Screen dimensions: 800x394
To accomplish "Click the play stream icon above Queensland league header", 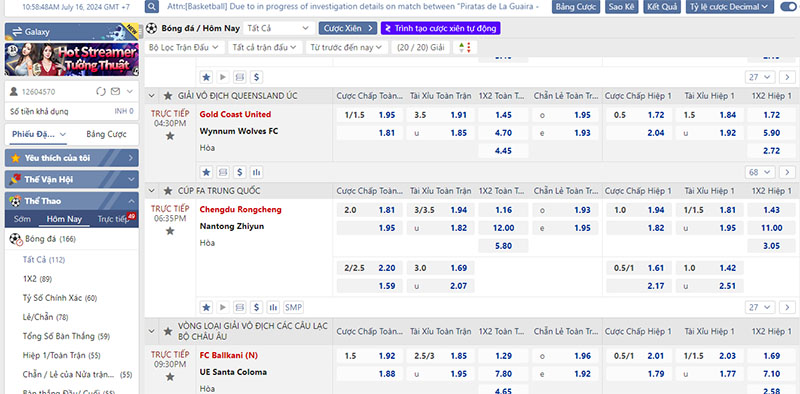I will pyautogui.click(x=222, y=77).
